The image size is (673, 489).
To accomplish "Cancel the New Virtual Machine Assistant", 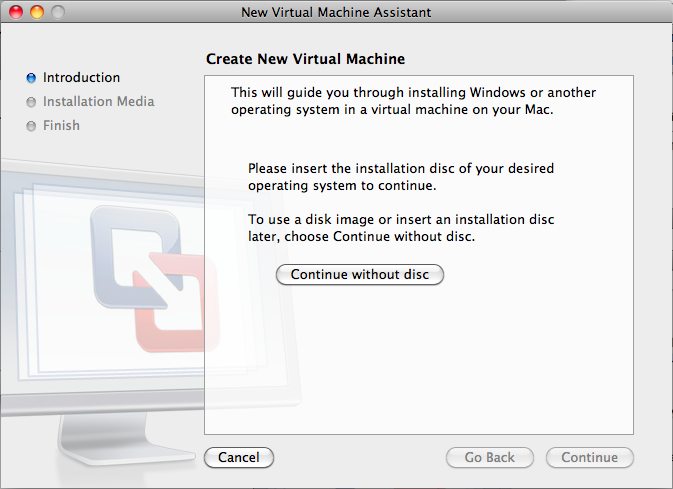I will click(x=239, y=457).
